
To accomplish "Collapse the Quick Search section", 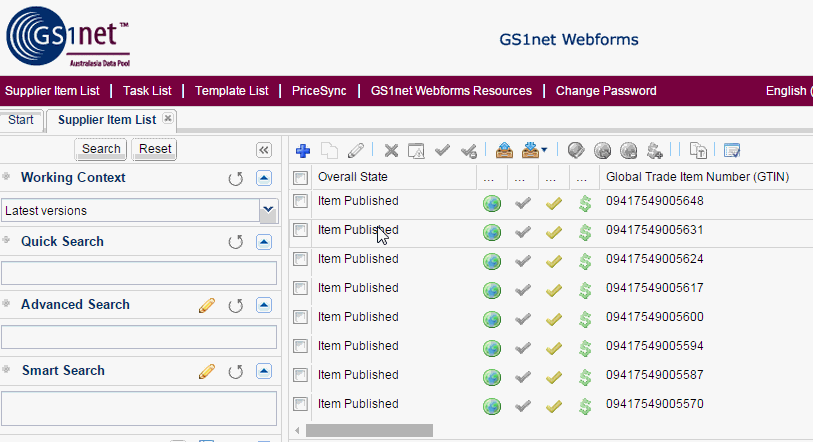I will (264, 242).
